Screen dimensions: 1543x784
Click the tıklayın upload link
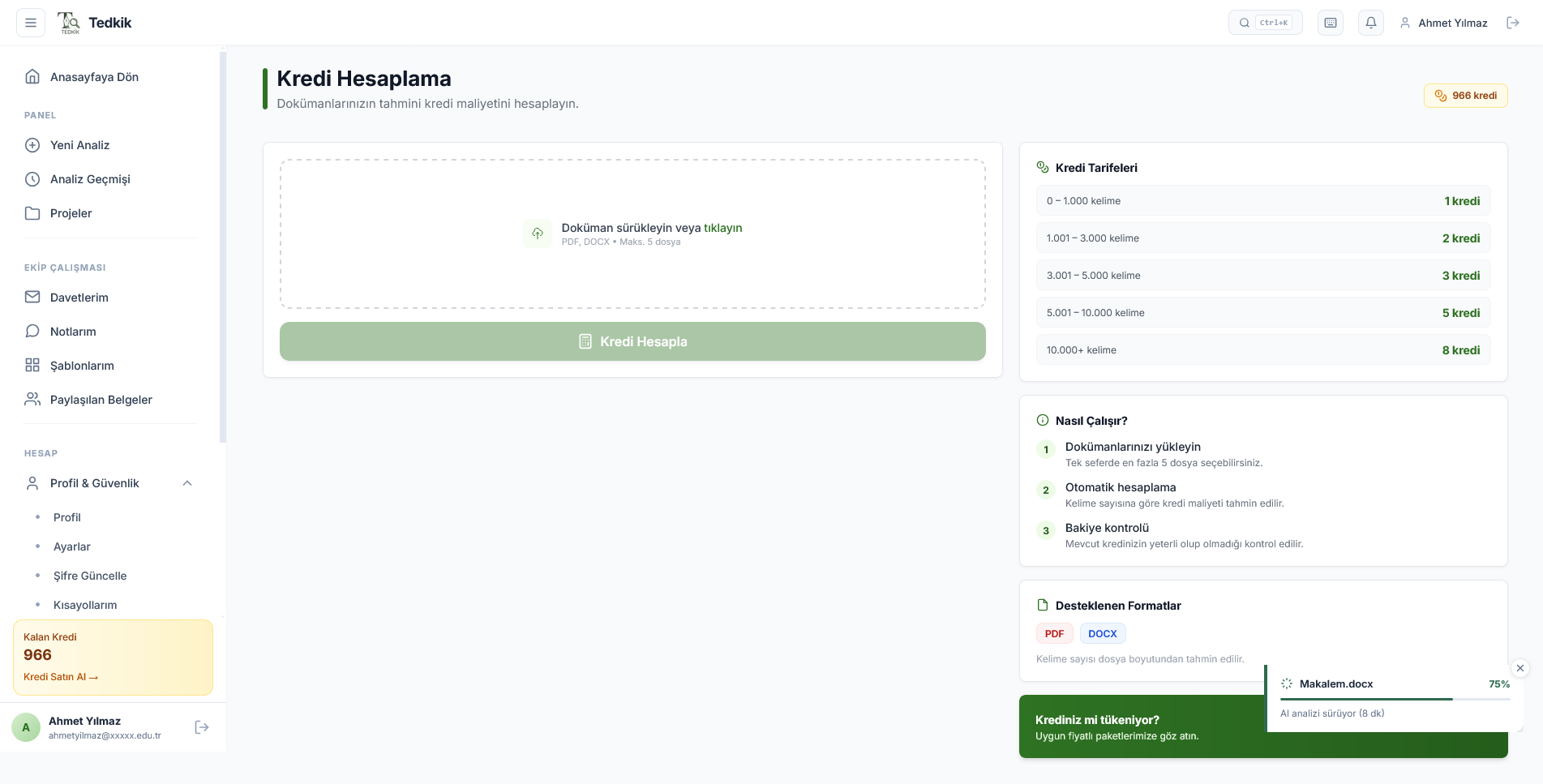[723, 228]
